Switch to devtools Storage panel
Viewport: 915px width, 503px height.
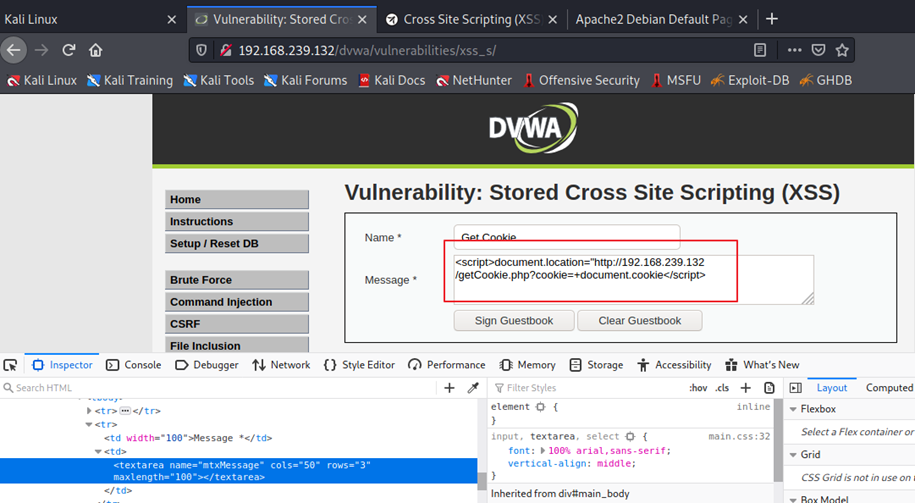pyautogui.click(x=596, y=365)
